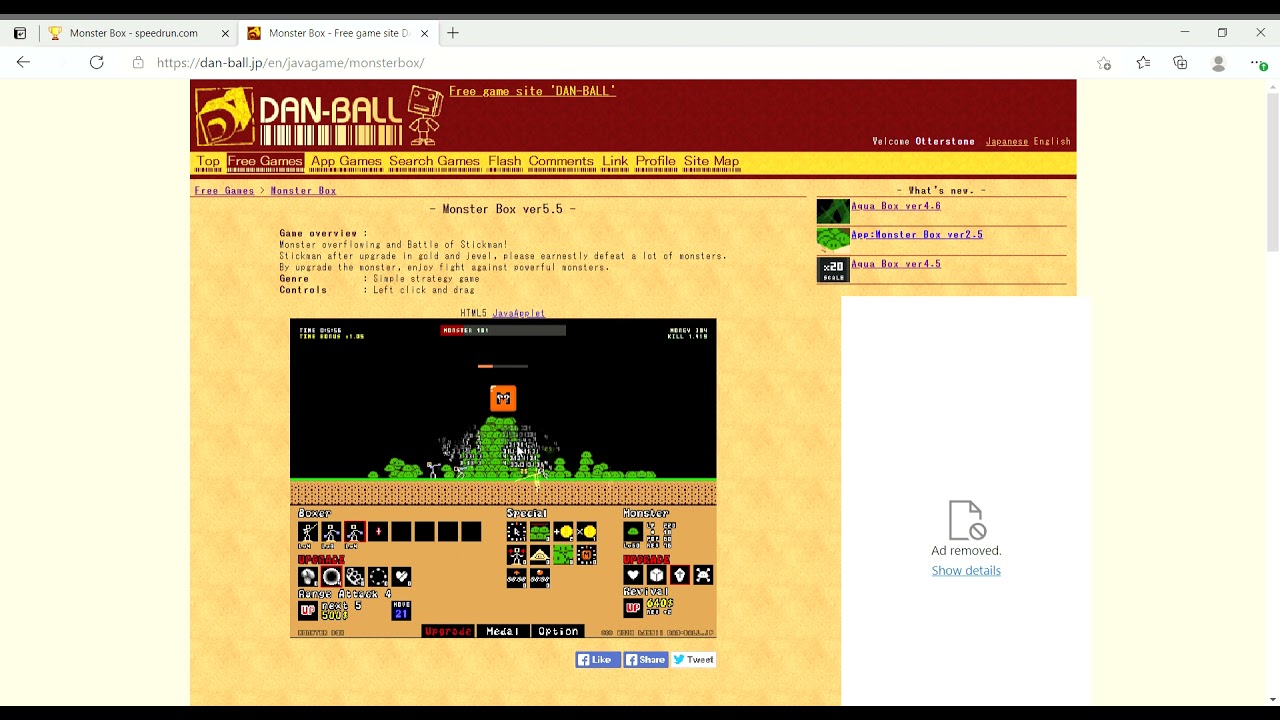Switch to the game's Upgrade tab
The width and height of the screenshot is (1280, 720).
448,631
